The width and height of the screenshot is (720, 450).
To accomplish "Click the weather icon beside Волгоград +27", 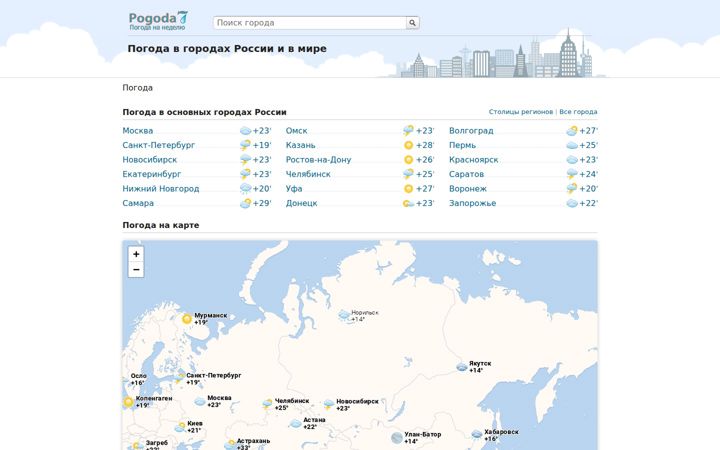I will pos(572,131).
